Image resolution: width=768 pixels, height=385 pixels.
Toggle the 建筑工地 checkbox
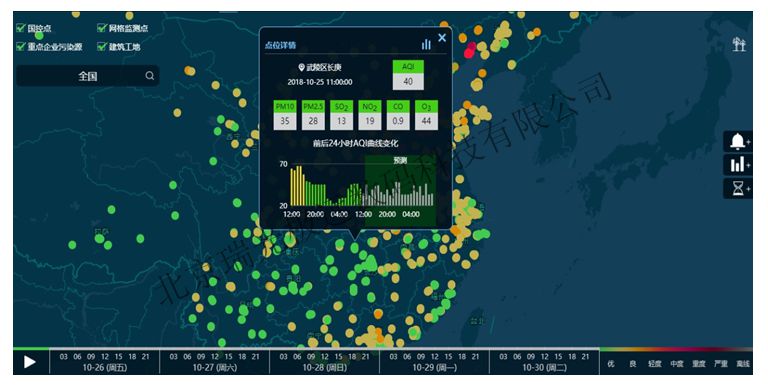tap(102, 47)
